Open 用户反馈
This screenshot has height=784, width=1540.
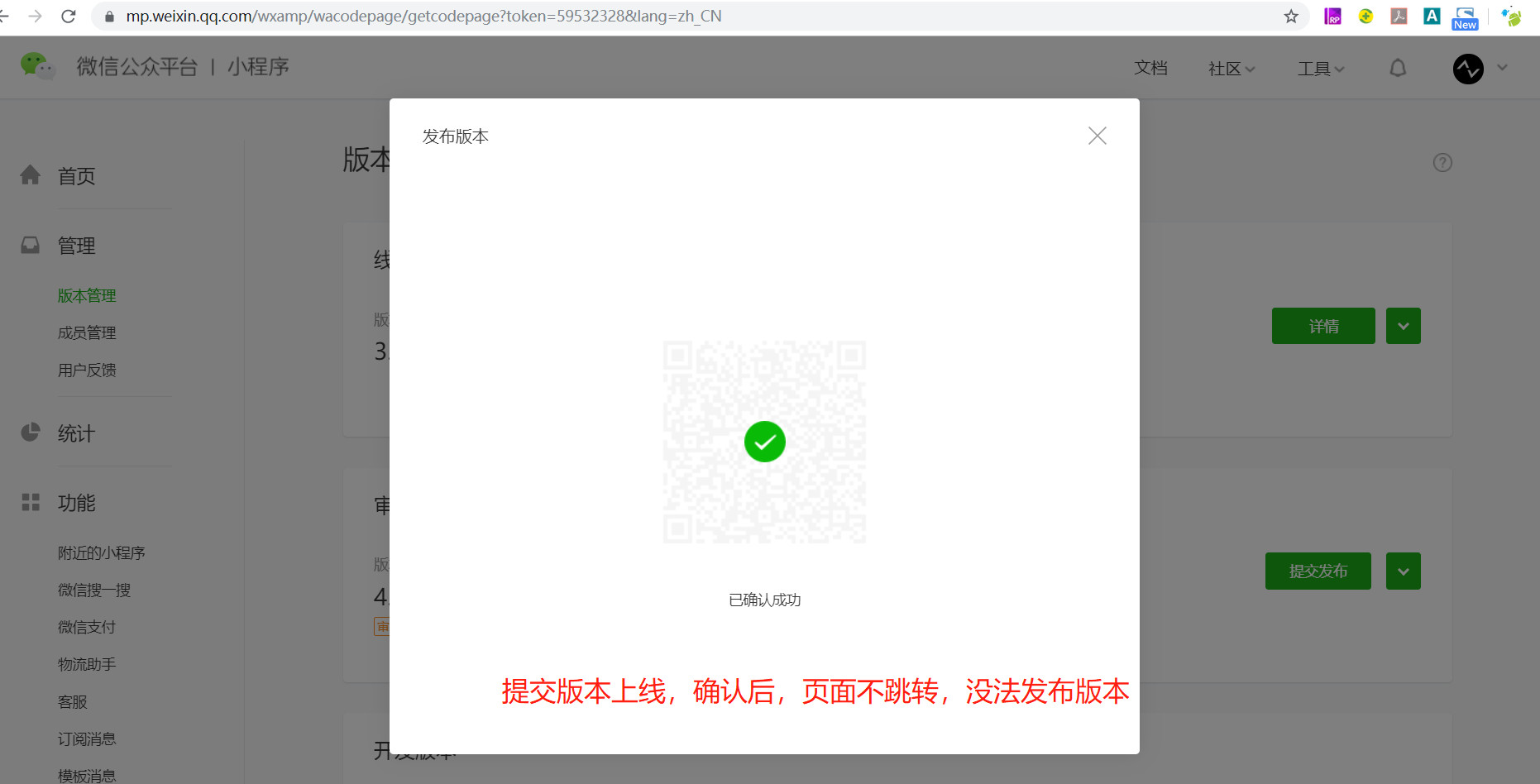pyautogui.click(x=87, y=370)
